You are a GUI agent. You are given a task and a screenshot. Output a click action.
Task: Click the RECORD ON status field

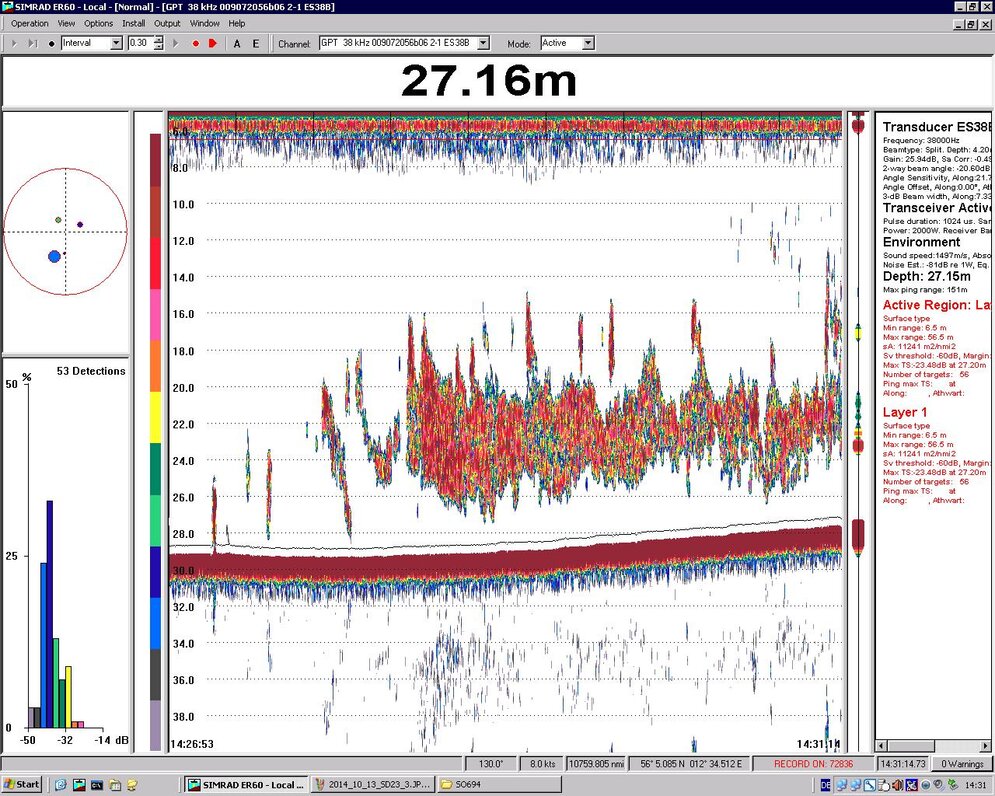(x=812, y=764)
